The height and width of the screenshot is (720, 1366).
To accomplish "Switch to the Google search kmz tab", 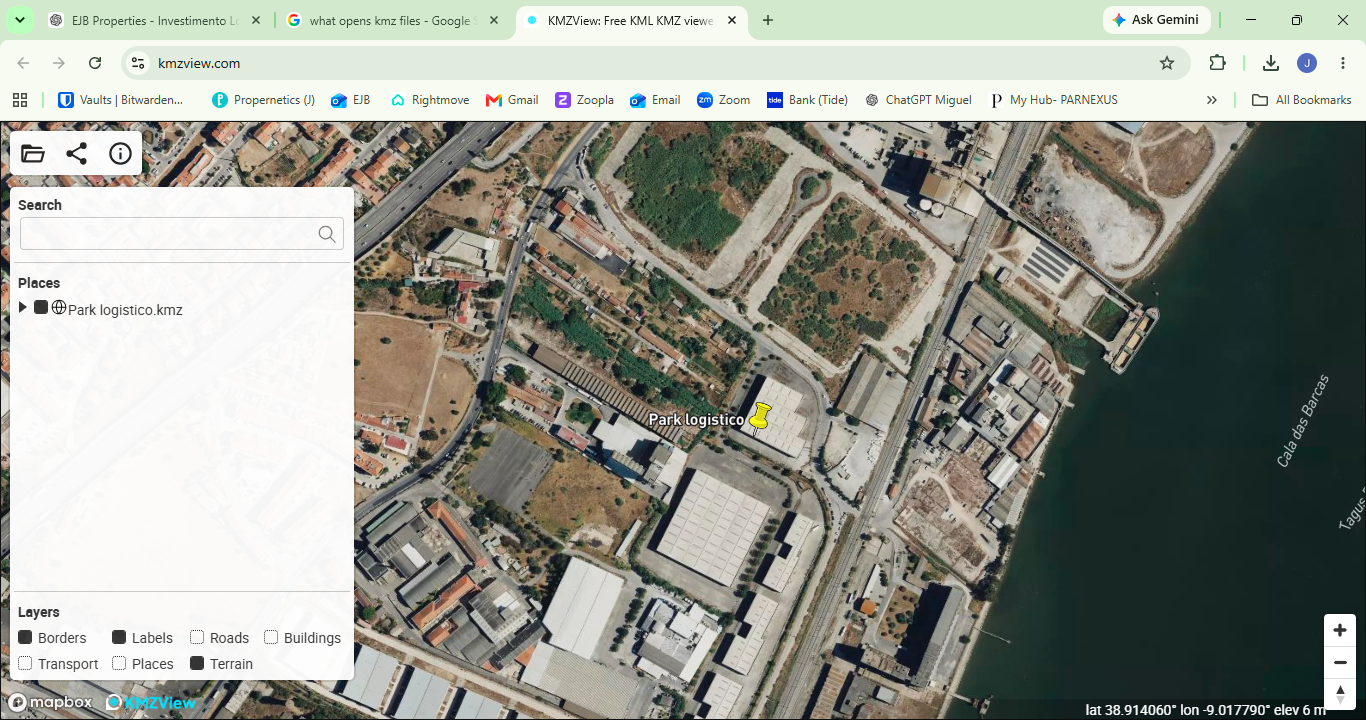I will [393, 20].
